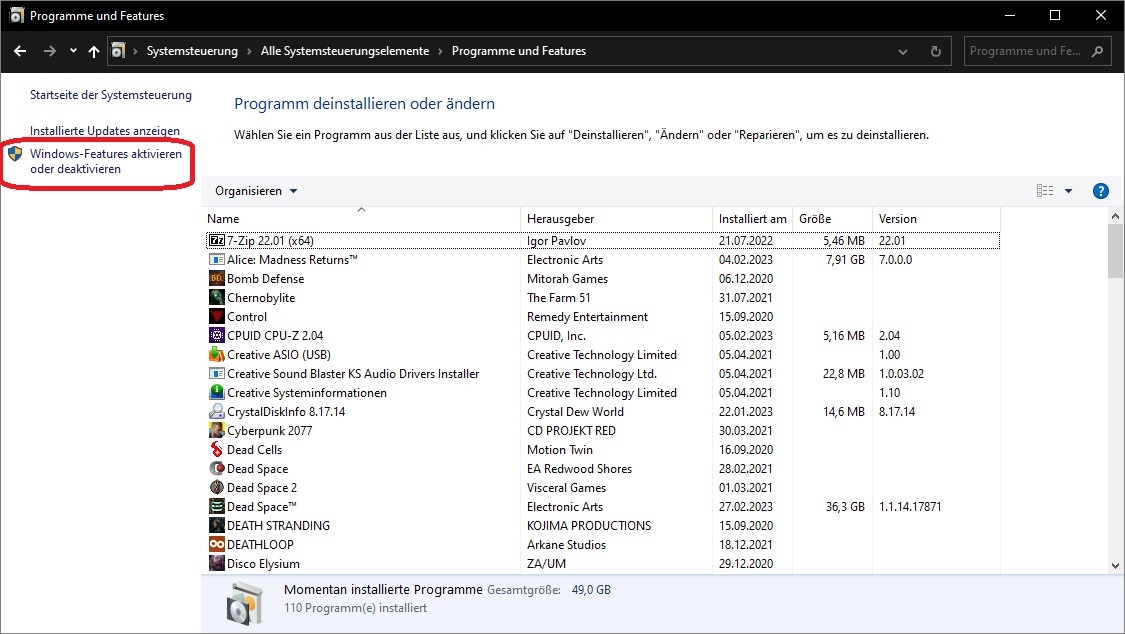Select the Disco Elysium entry

[x=263, y=564]
